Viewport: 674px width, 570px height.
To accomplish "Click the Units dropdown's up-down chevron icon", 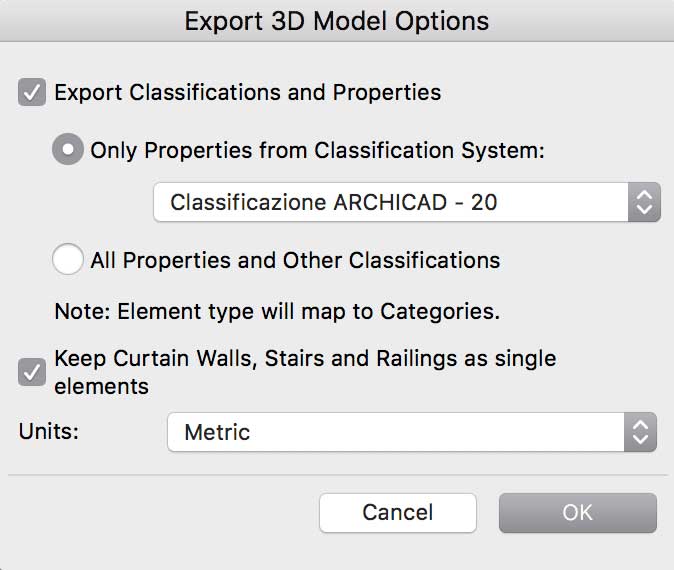I will click(641, 432).
